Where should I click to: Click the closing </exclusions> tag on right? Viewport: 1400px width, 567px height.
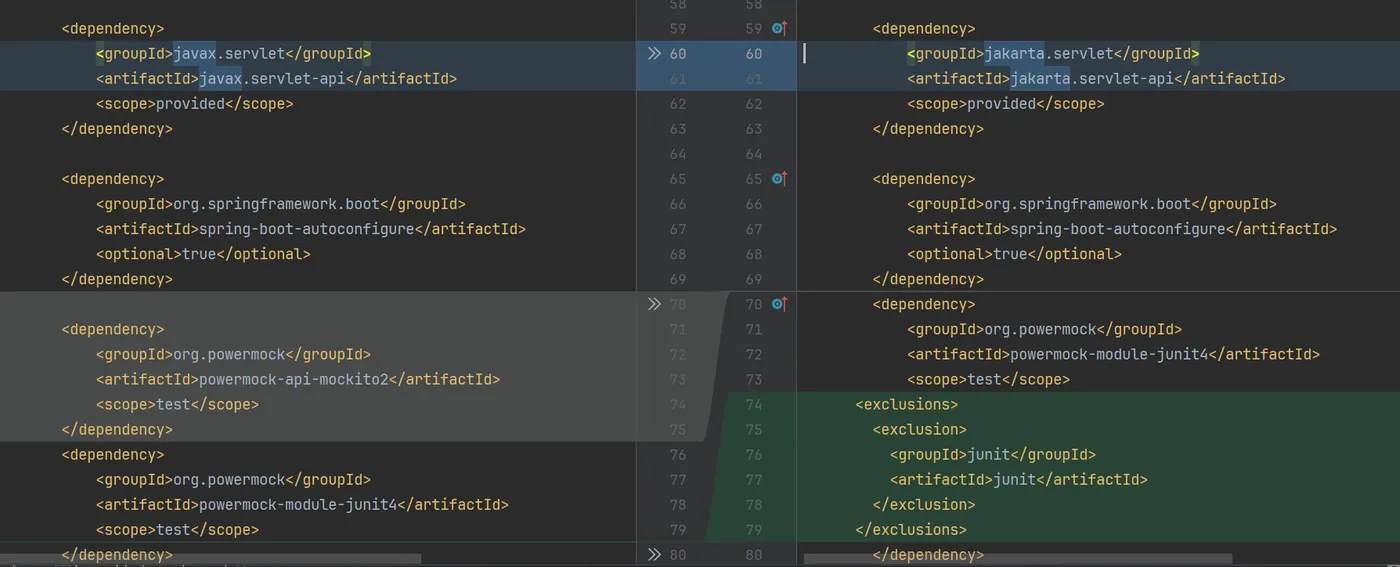point(910,529)
